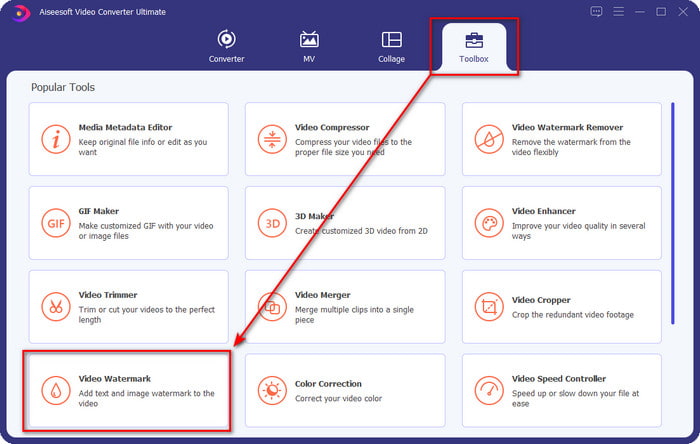Click 'Merge multiple clips' description text
The height and width of the screenshot is (444, 700).
pyautogui.click(x=354, y=315)
